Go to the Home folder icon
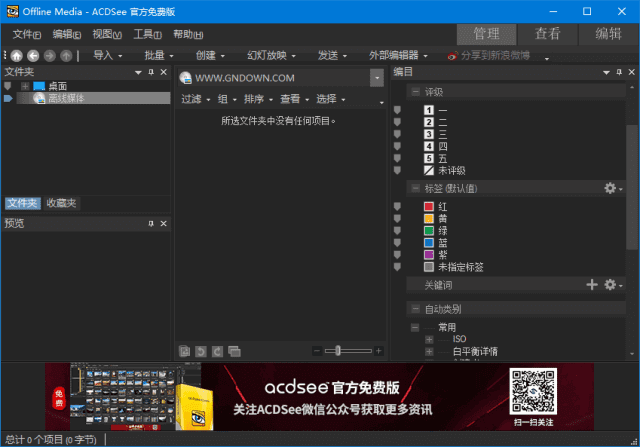This screenshot has height=447, width=640. pos(17,56)
